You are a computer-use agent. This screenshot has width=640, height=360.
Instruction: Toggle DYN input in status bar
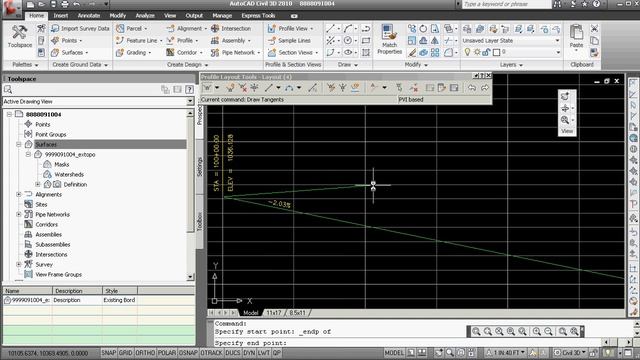pos(249,353)
